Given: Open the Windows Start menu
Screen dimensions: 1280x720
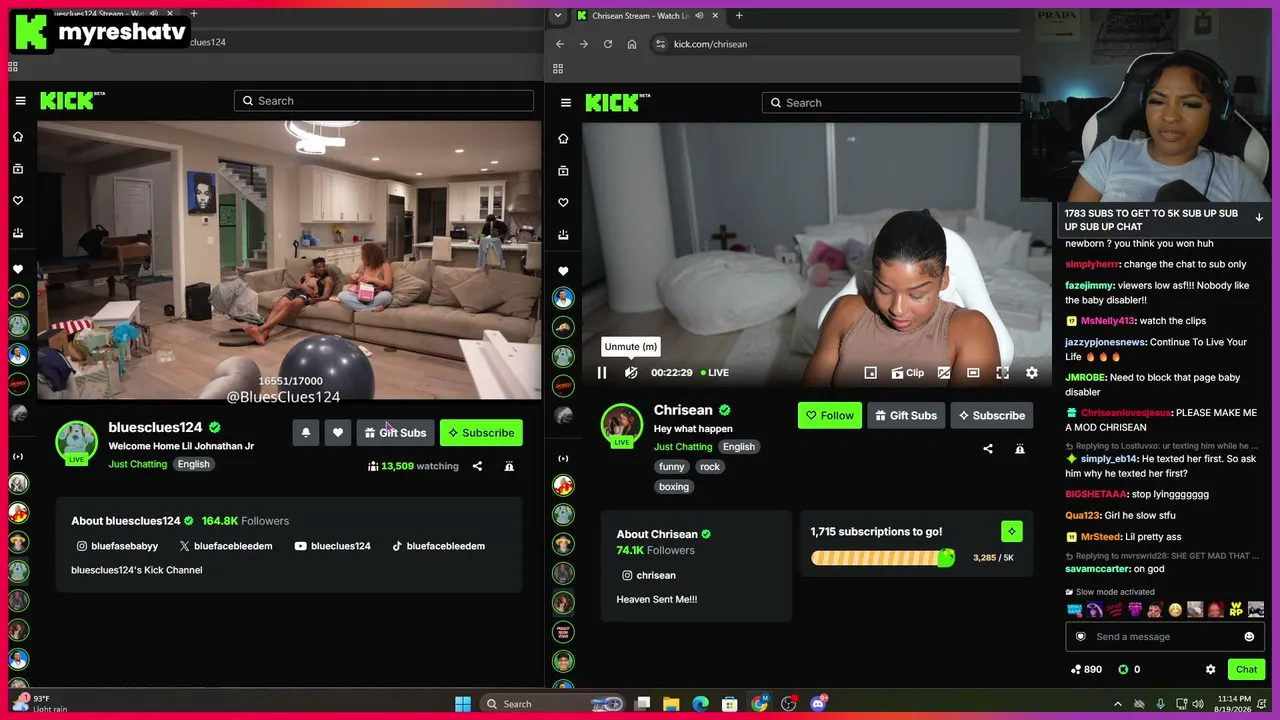Looking at the screenshot, I should 463,704.
